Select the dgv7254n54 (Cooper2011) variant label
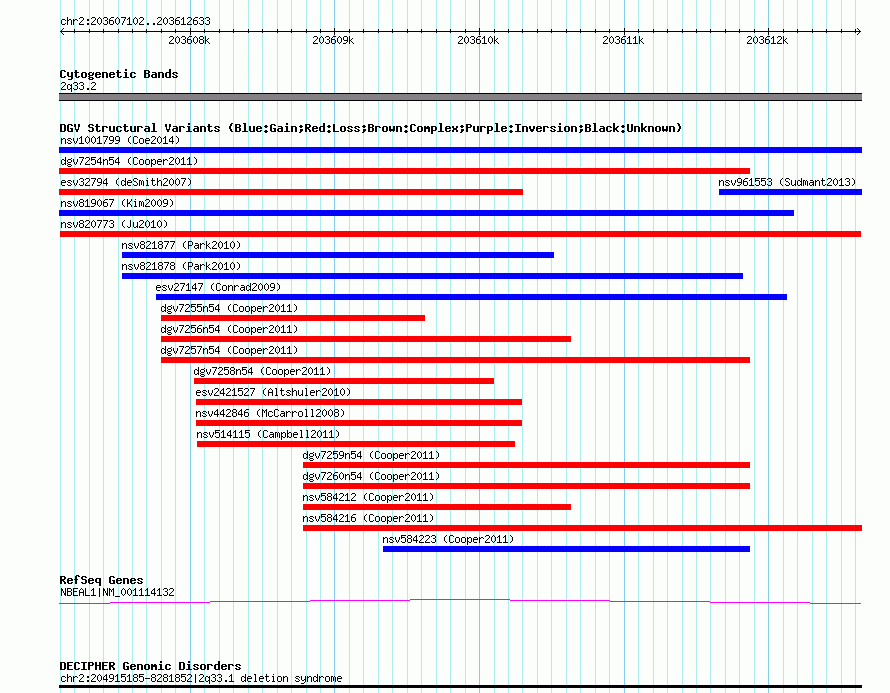Viewport: 890px width, 693px height. click(129, 161)
